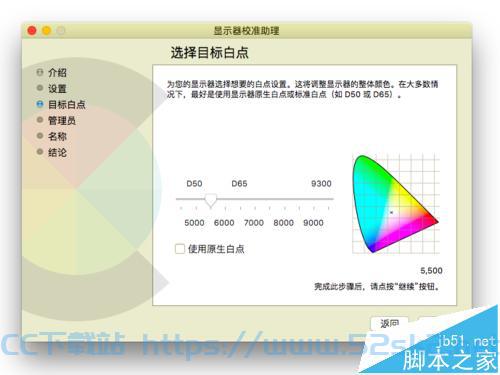The height and width of the screenshot is (375, 500).
Task: Select the 管理员 step in sidebar
Action: click(x=62, y=120)
